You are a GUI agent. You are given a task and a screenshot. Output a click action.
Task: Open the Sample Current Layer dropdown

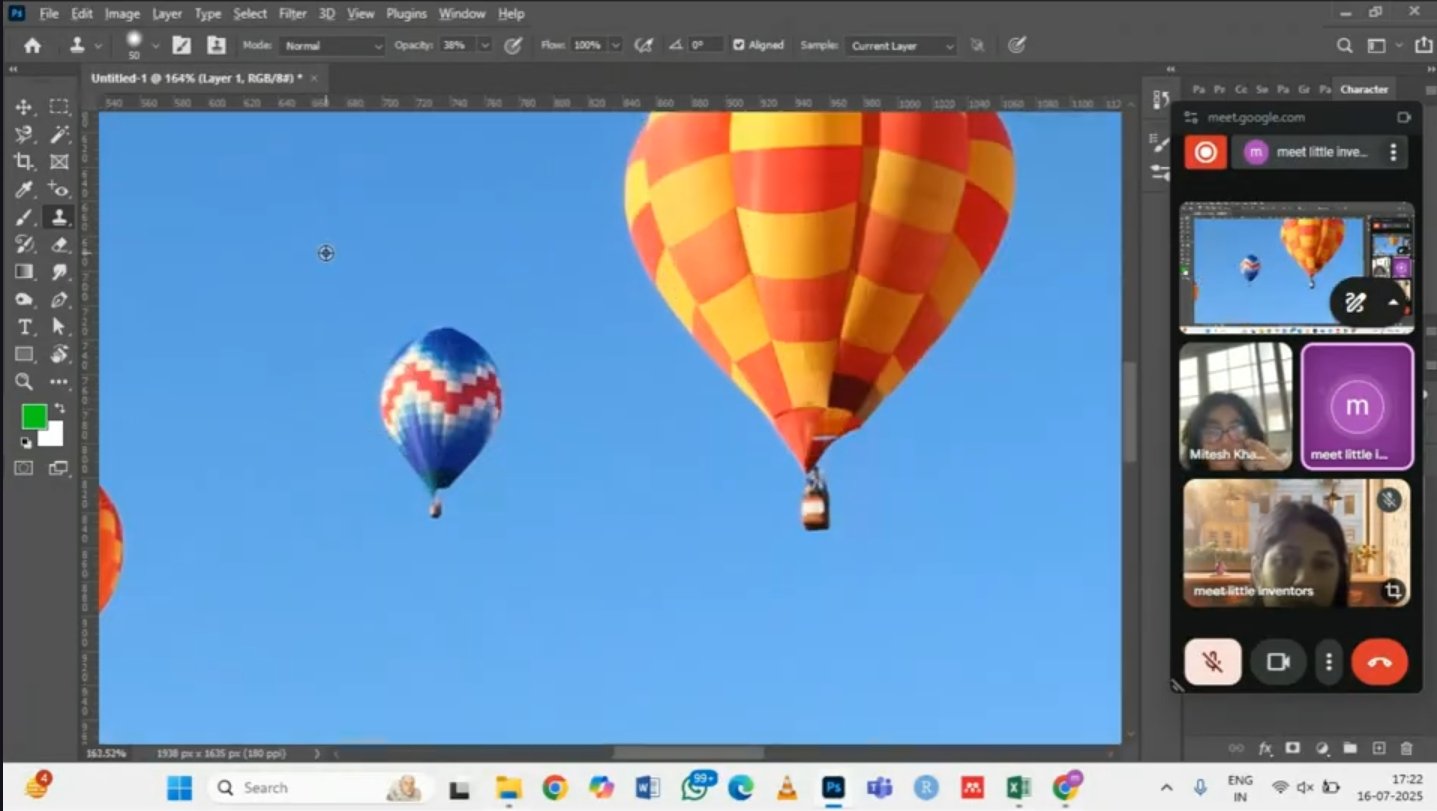point(901,46)
